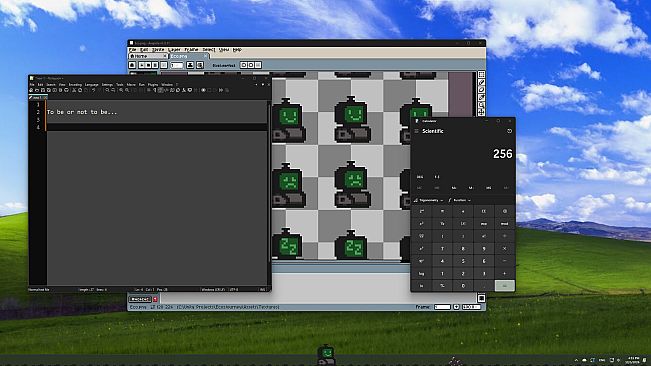Click the equals button in Calculator

pos(504,285)
